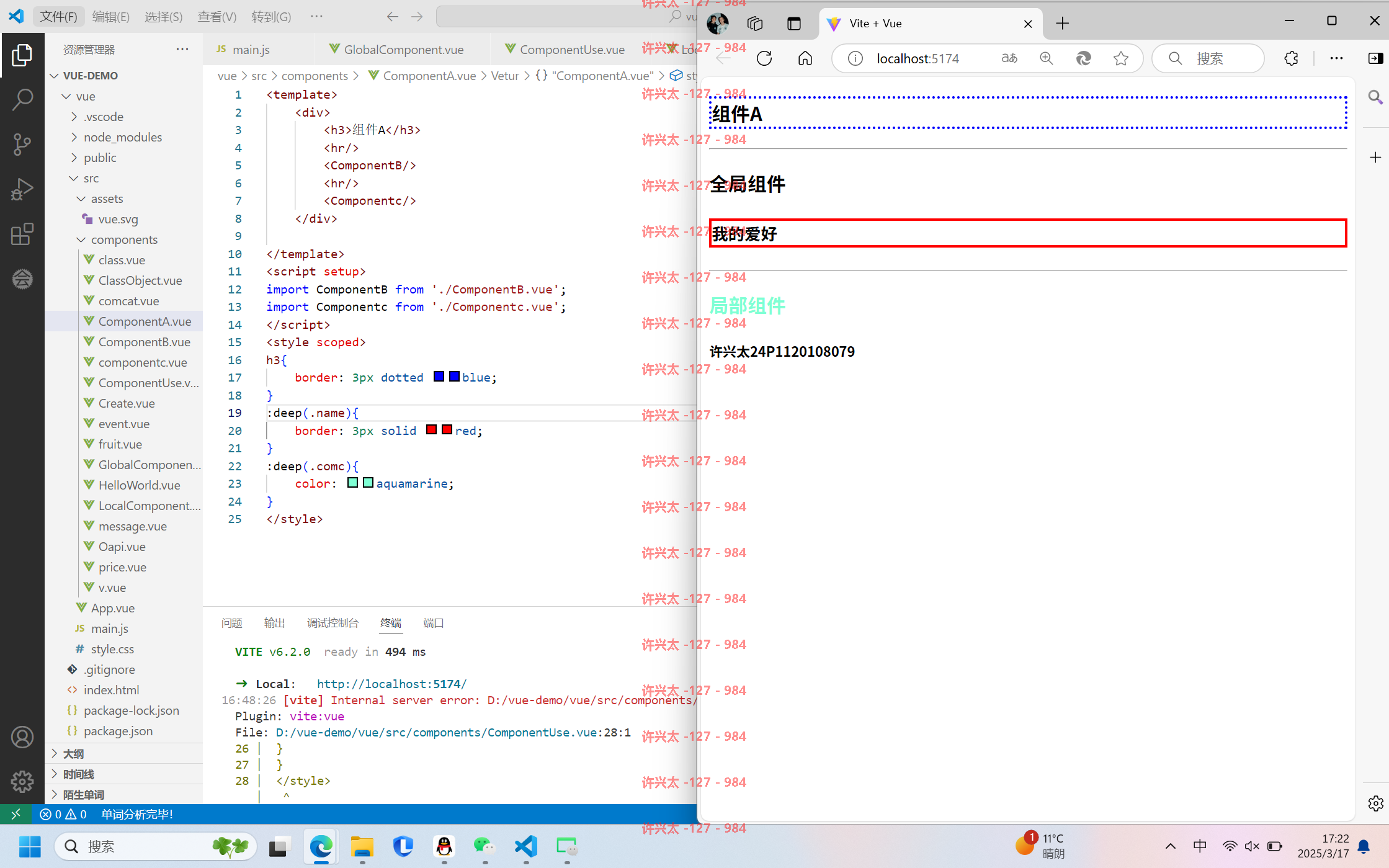The image size is (1389, 868).
Task: Open App.vue in file explorer
Action: [112, 608]
